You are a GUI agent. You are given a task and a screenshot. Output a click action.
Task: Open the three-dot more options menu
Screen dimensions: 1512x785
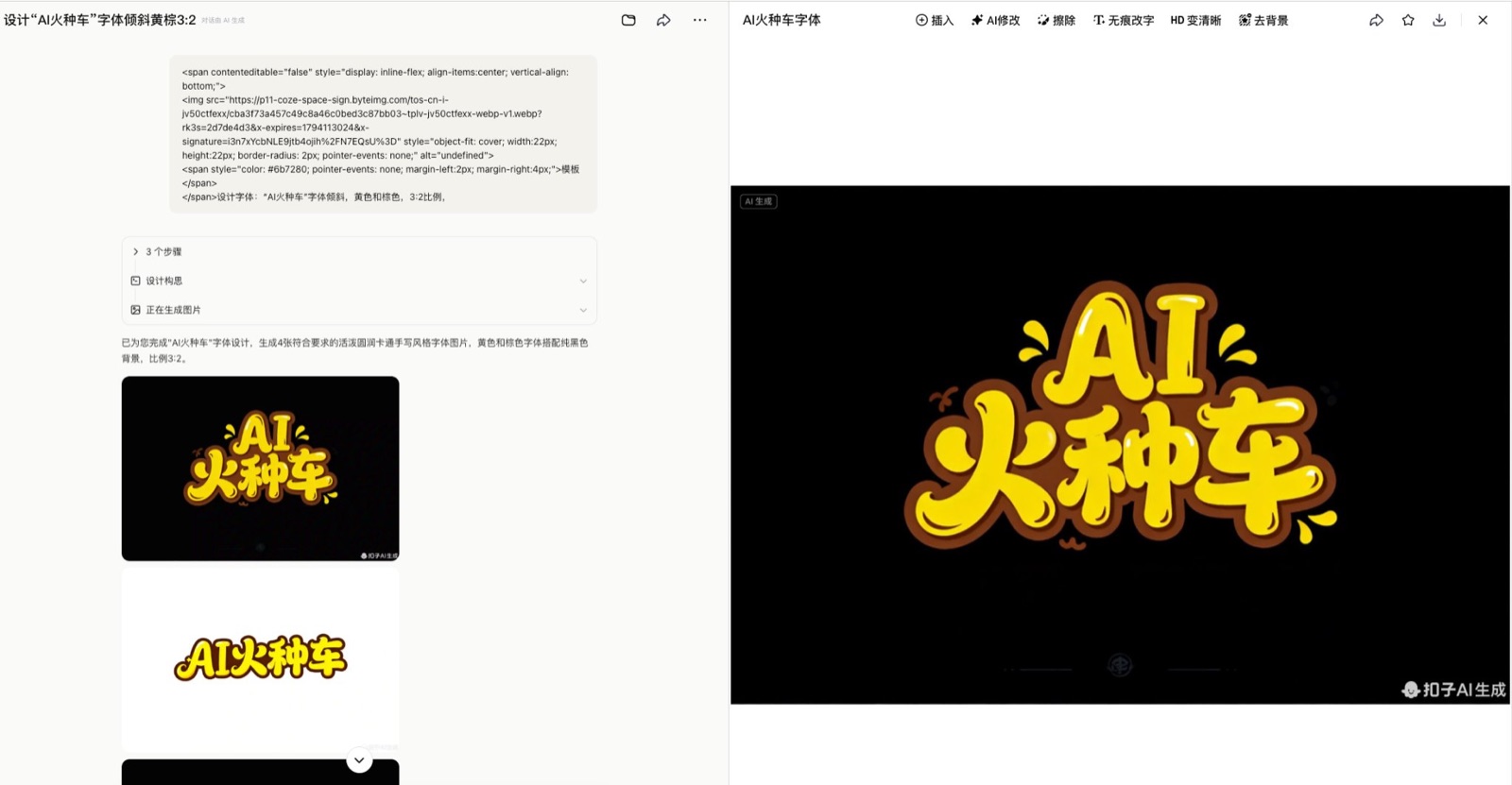699,20
